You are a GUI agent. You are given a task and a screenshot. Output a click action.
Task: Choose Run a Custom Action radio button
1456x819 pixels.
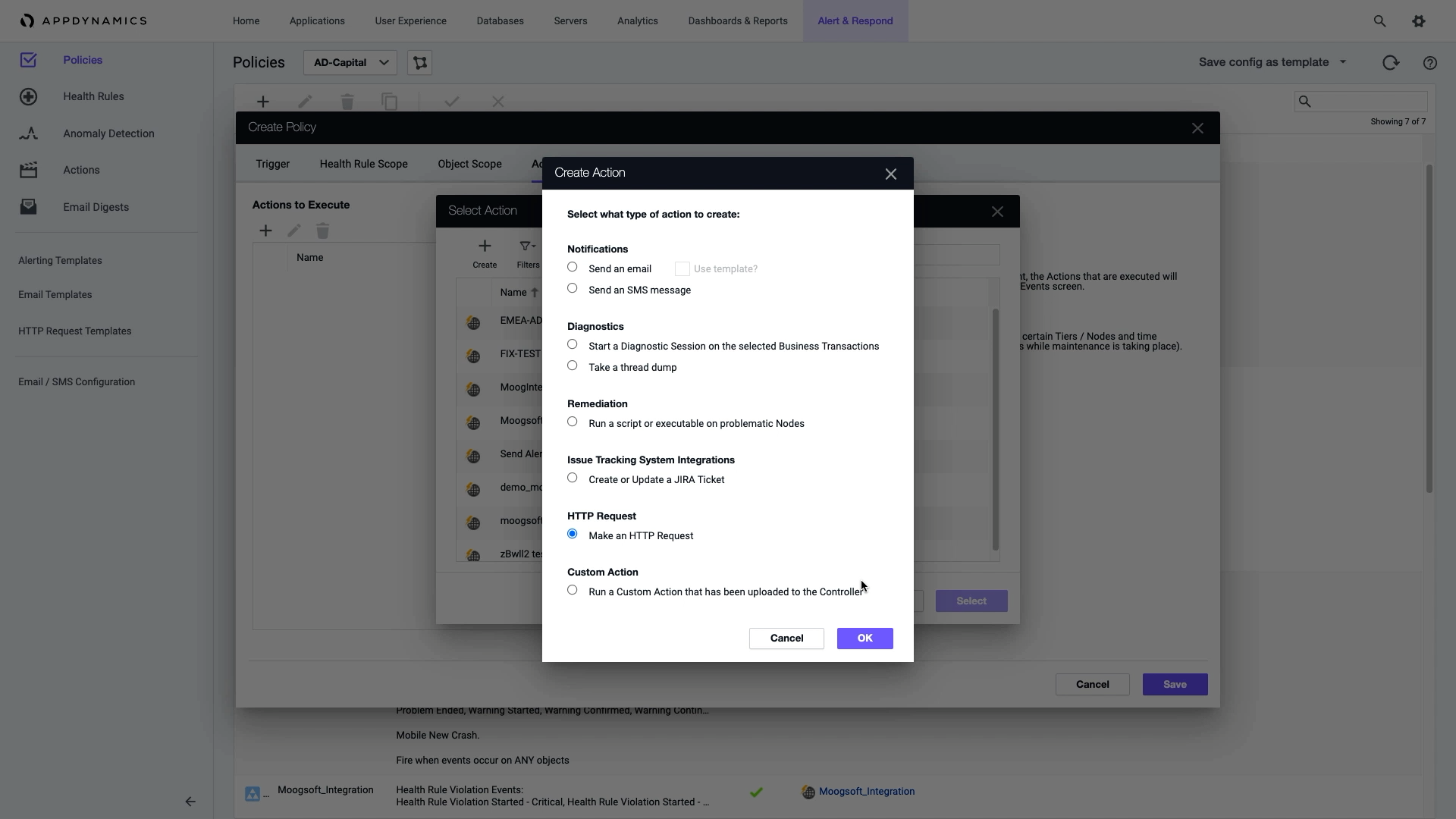point(573,591)
